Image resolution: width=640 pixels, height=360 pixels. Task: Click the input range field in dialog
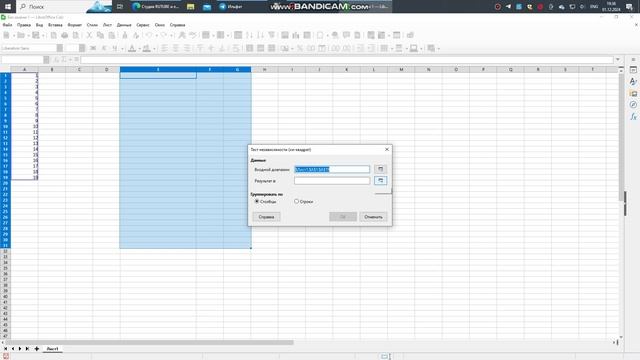tap(332, 169)
